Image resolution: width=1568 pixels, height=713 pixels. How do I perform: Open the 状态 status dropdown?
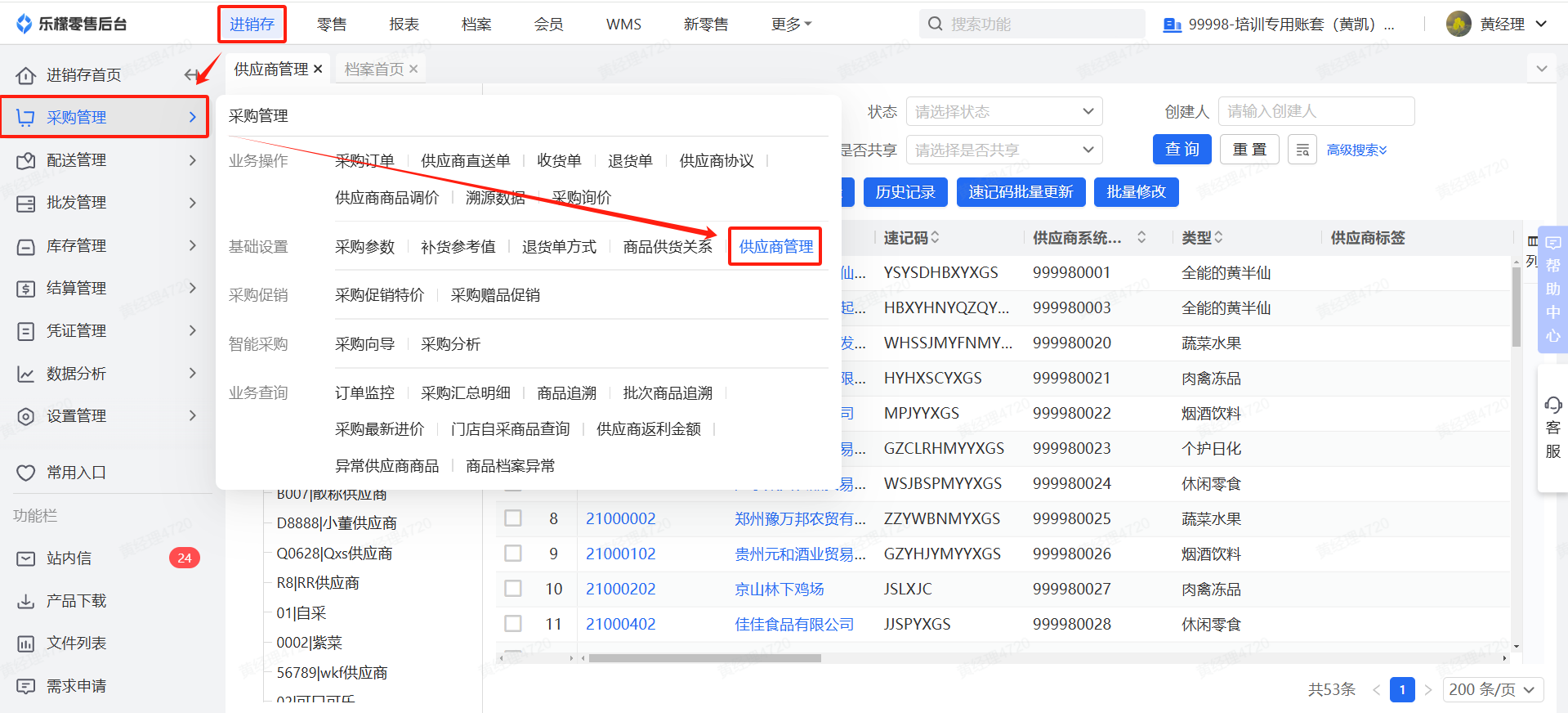click(1004, 111)
